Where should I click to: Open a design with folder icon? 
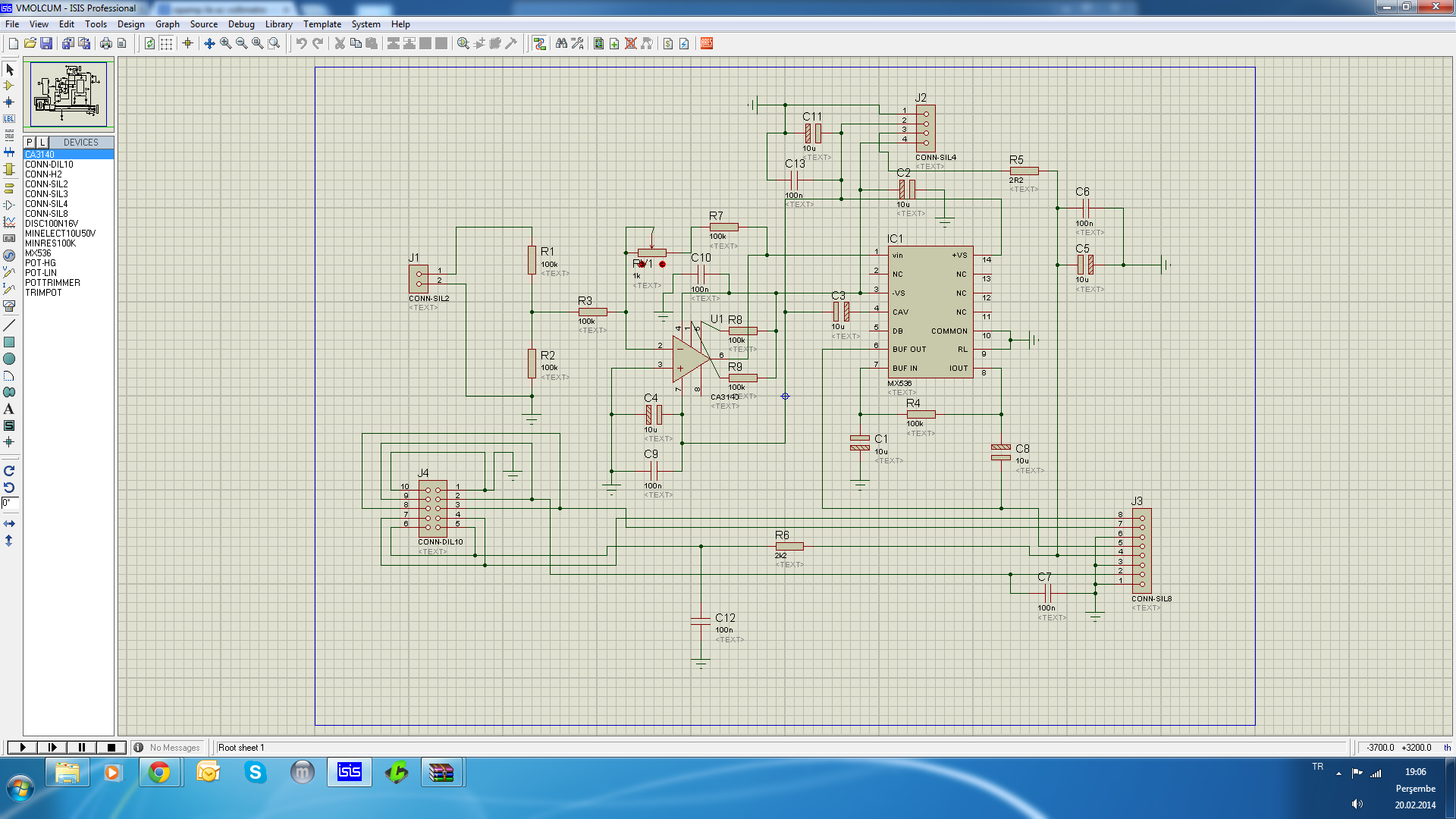[x=30, y=43]
